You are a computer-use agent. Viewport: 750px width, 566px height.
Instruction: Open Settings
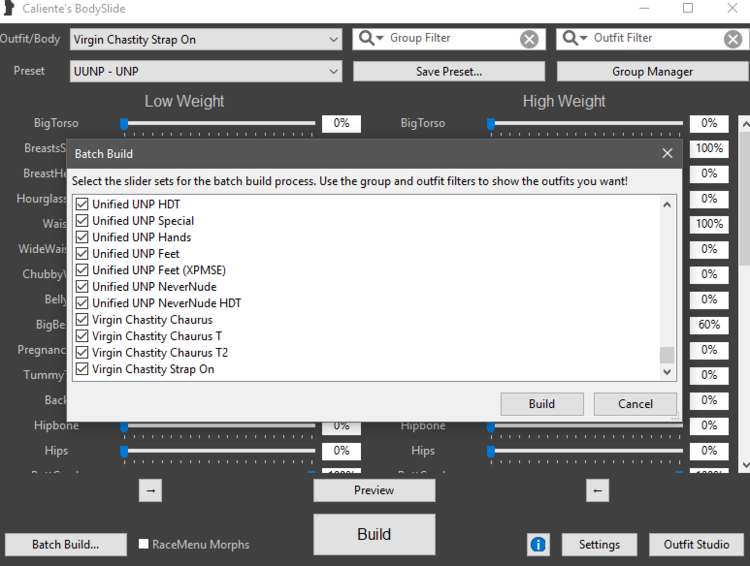click(599, 544)
